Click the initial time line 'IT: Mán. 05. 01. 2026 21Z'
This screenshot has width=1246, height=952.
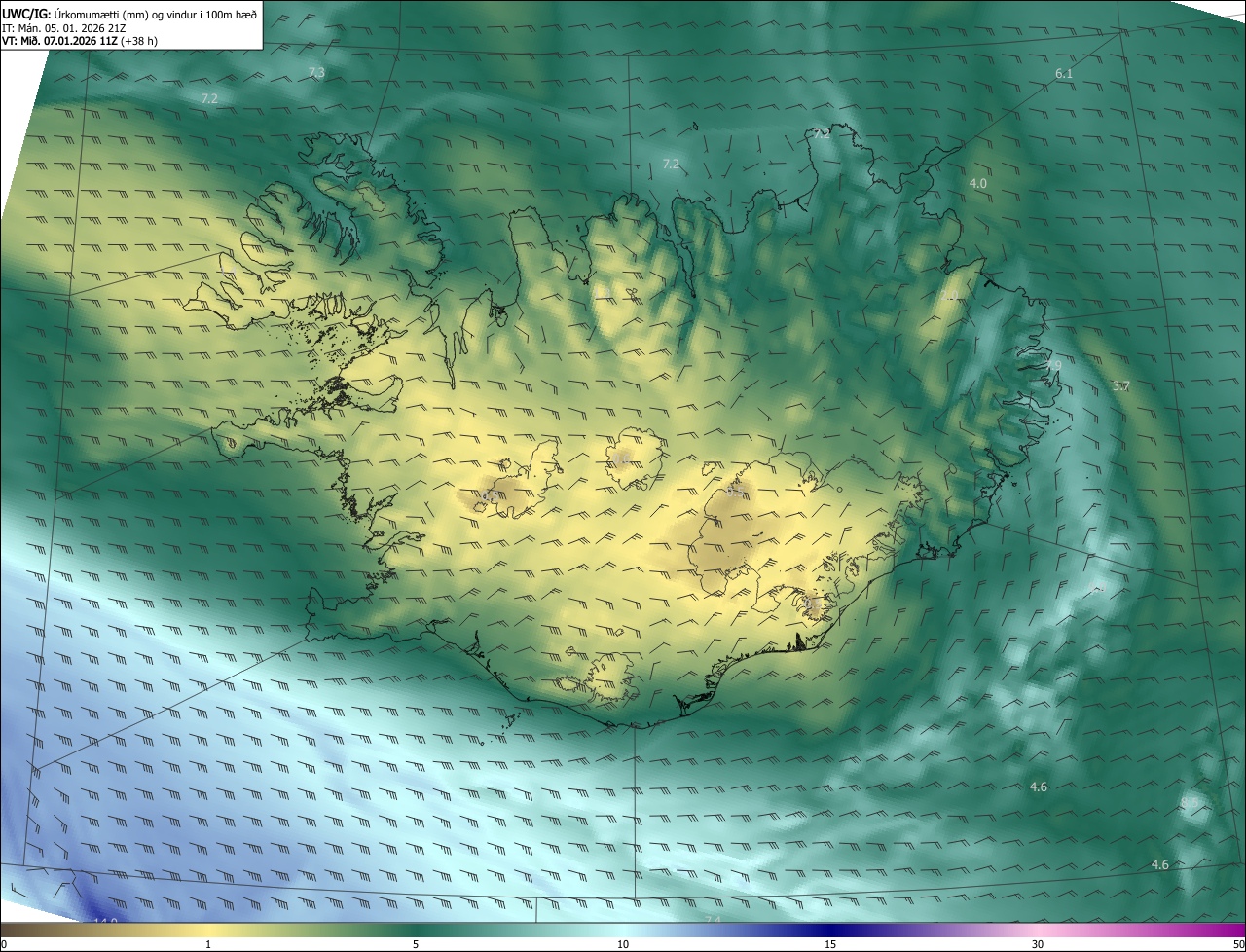tap(63, 28)
